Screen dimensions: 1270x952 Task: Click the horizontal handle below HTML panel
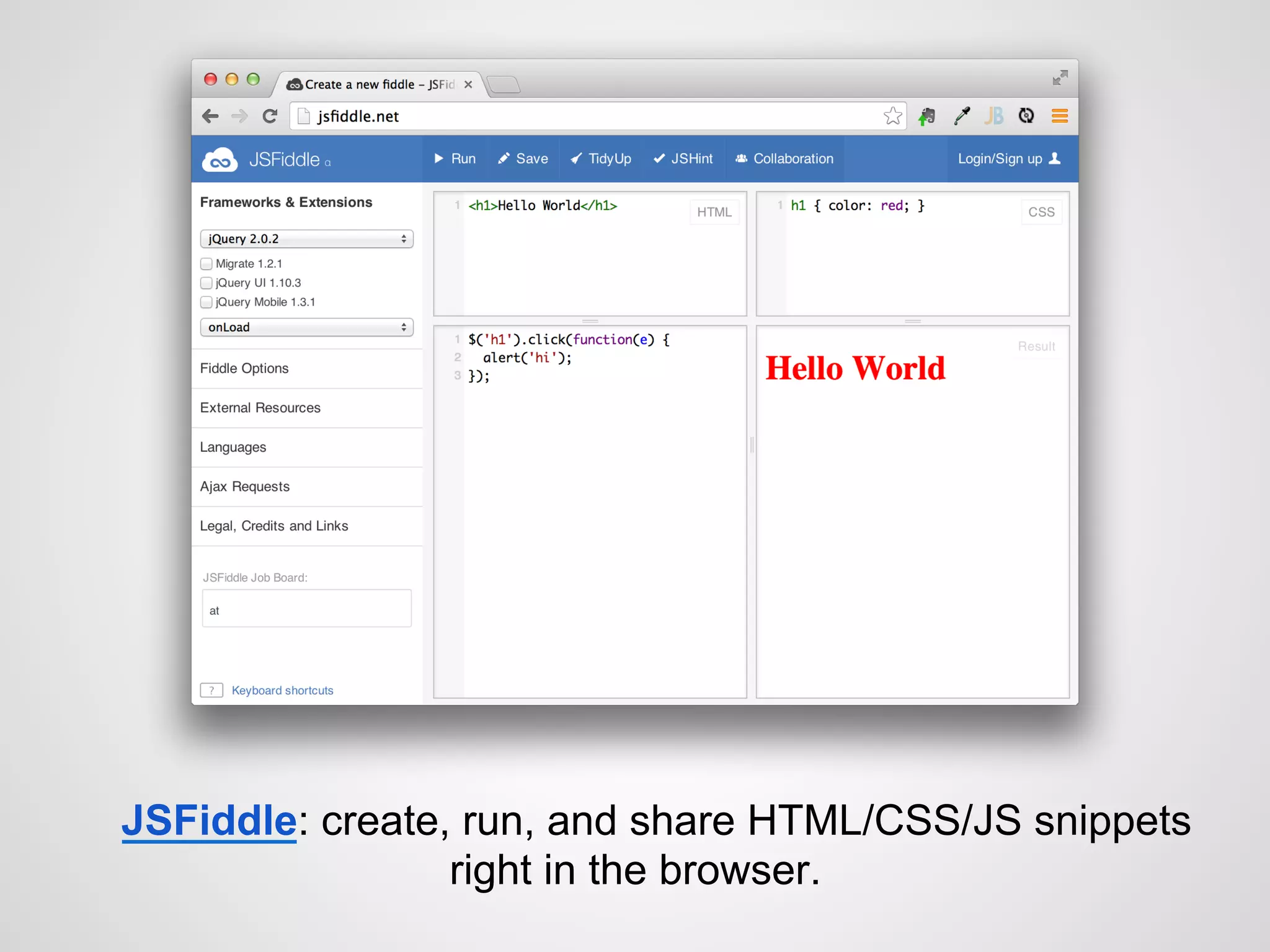coord(590,321)
